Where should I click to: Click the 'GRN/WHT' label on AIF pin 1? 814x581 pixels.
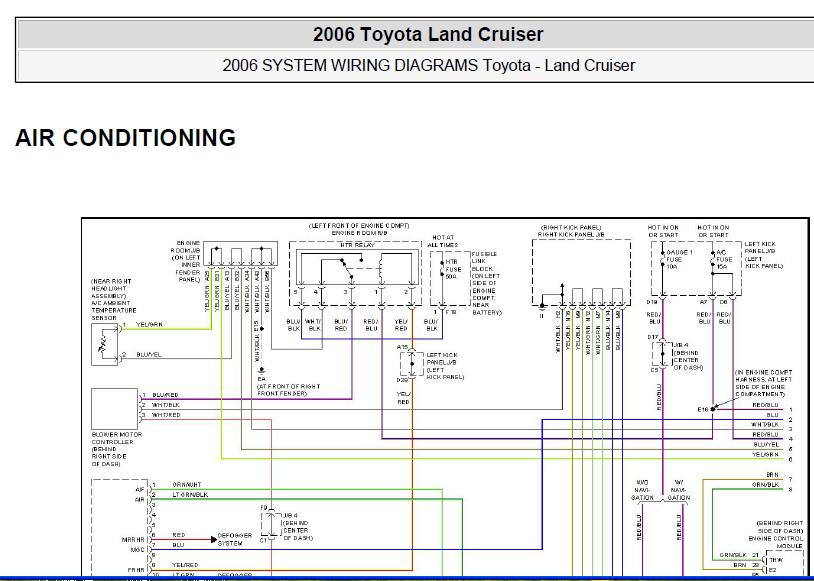[186, 485]
